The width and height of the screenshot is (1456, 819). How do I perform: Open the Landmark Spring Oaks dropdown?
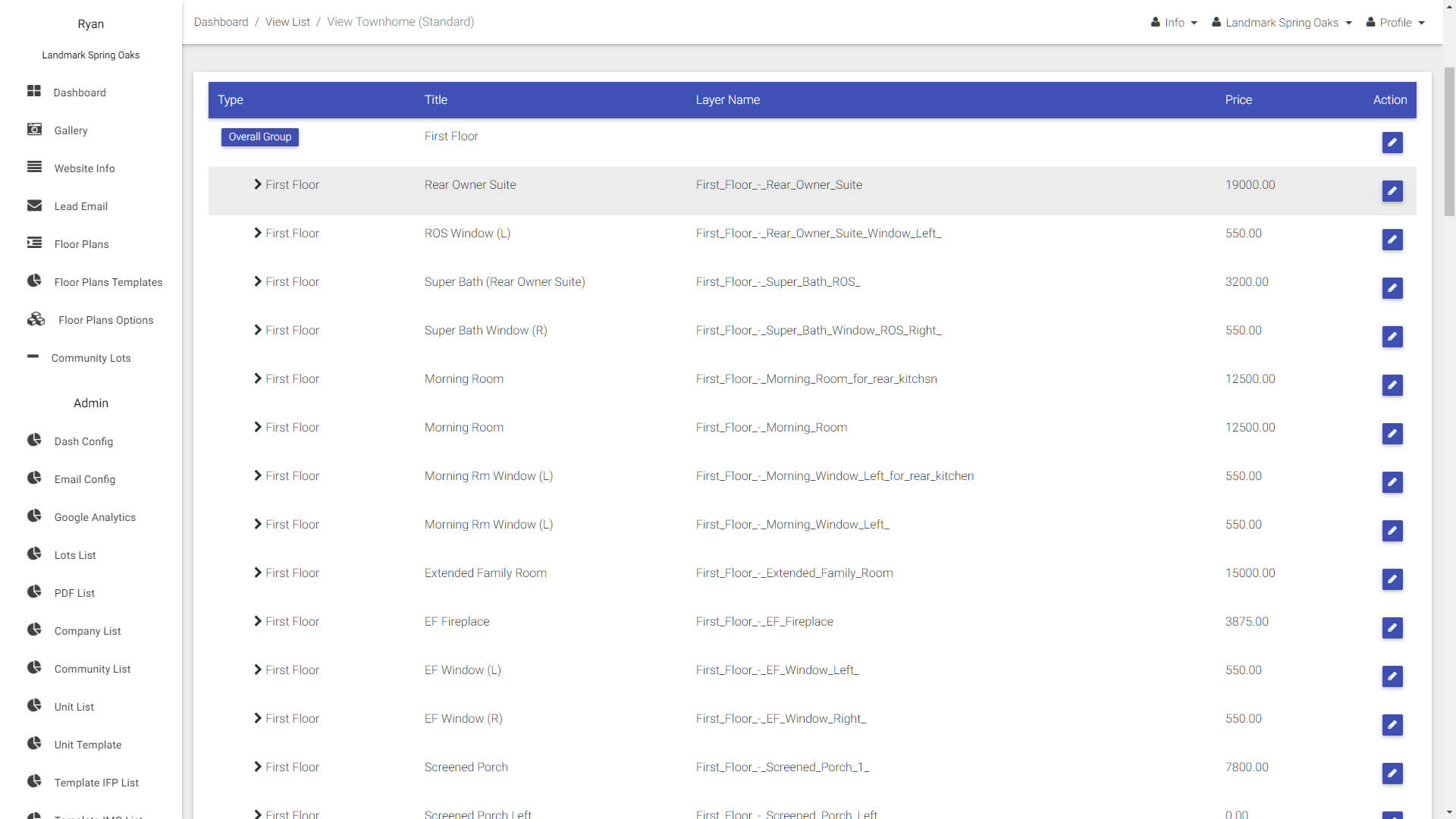[x=1282, y=23]
